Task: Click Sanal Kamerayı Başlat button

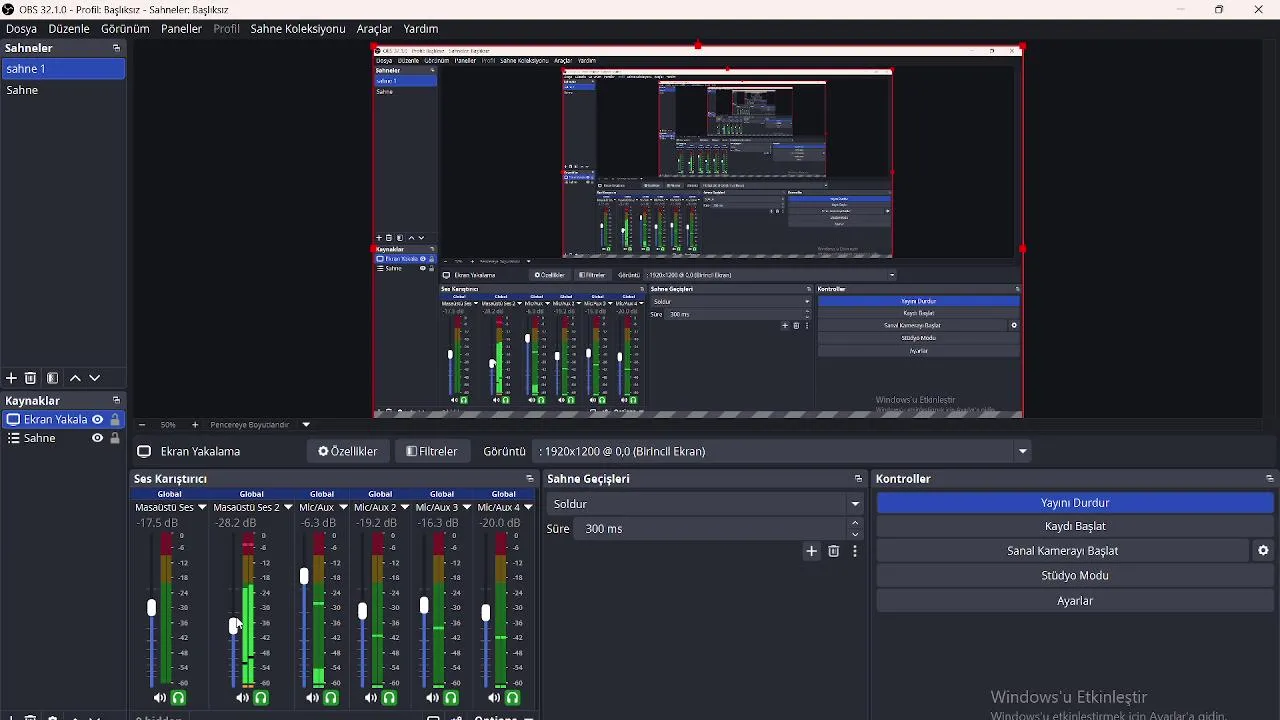Action: pyautogui.click(x=1063, y=551)
